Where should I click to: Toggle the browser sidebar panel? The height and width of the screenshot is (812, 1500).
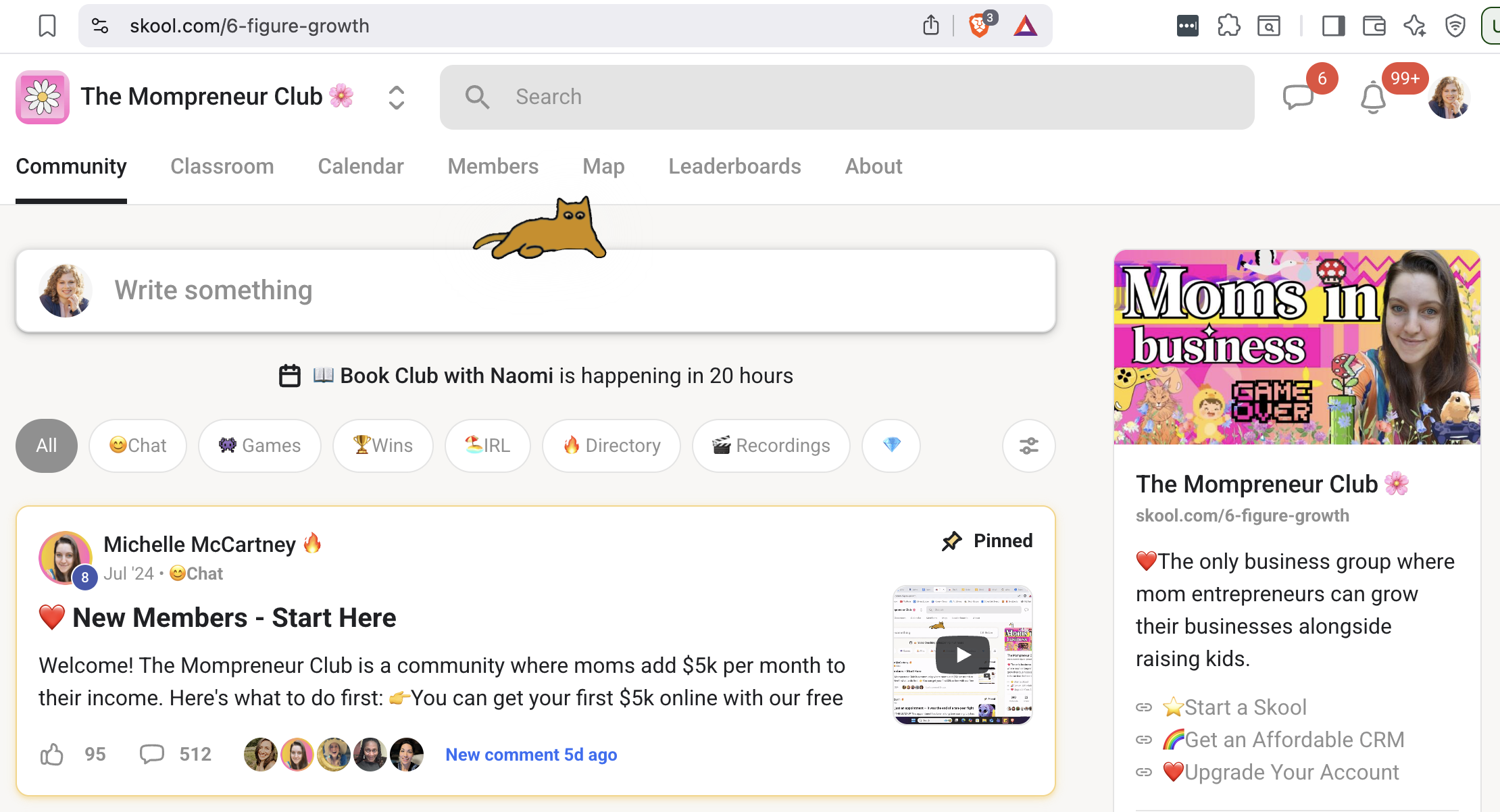tap(1333, 26)
